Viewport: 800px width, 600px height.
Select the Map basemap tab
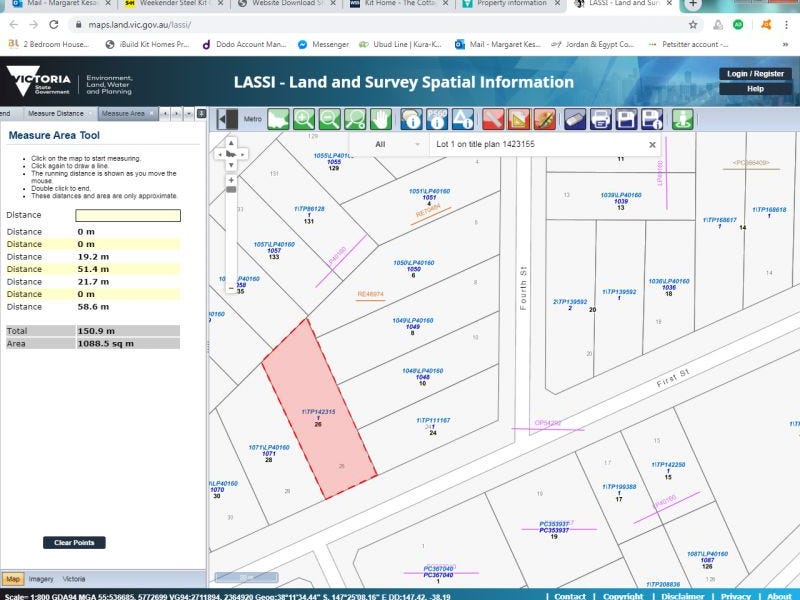tap(13, 579)
